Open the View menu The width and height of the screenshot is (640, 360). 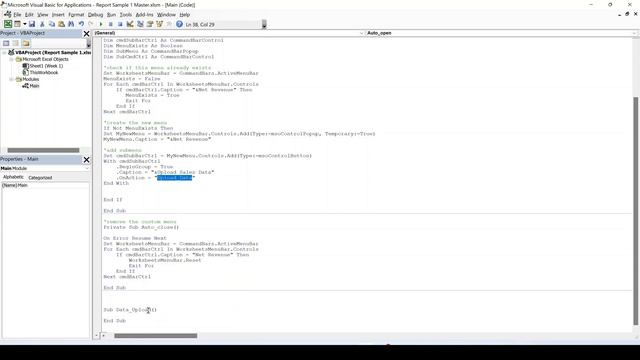tap(42, 15)
